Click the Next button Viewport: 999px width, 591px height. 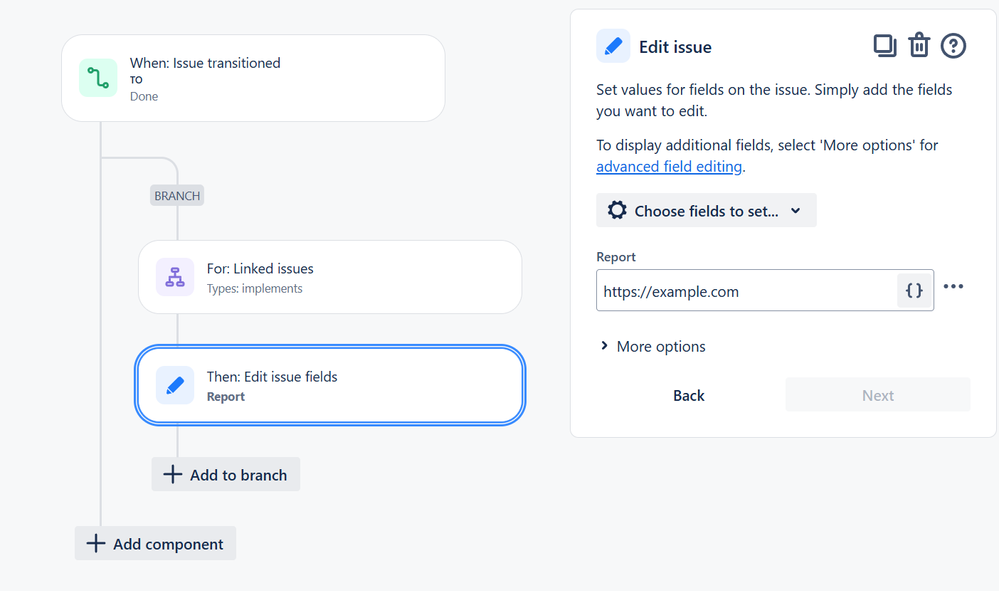[x=878, y=395]
